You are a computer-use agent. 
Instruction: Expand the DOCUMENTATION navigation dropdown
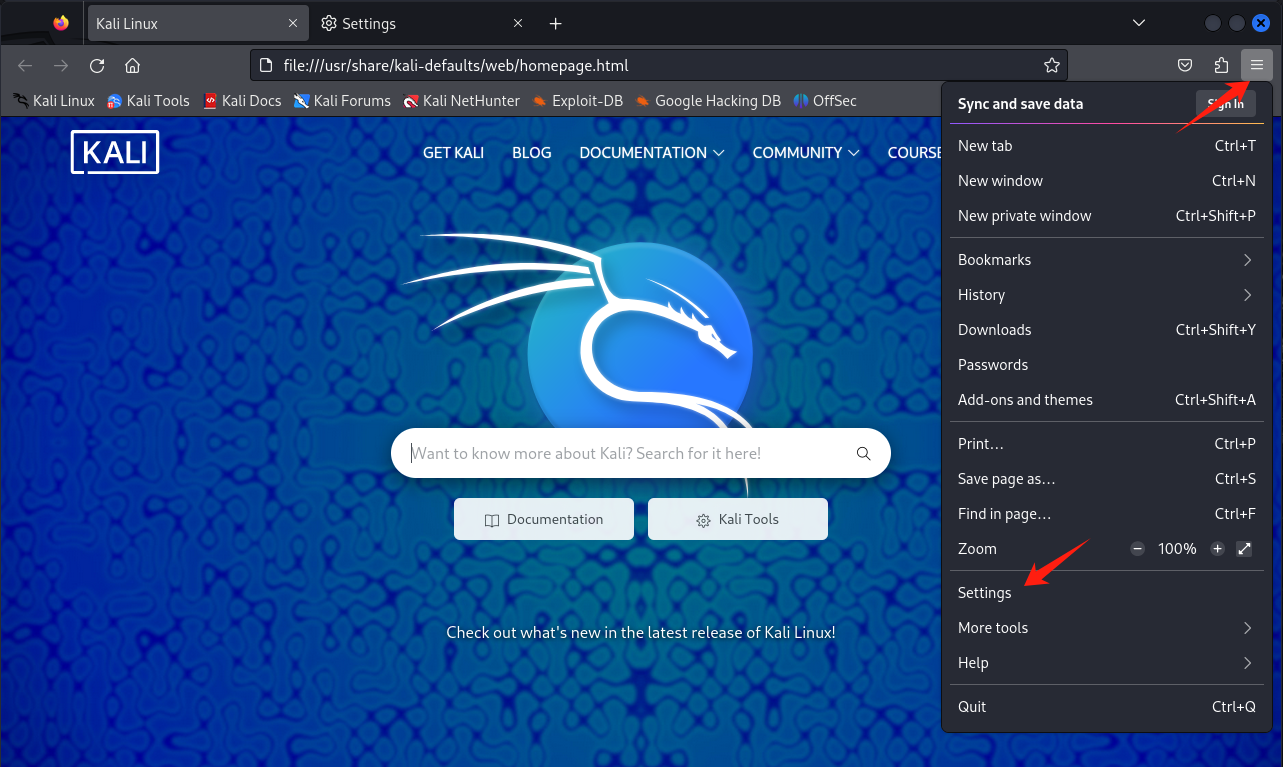coord(652,153)
